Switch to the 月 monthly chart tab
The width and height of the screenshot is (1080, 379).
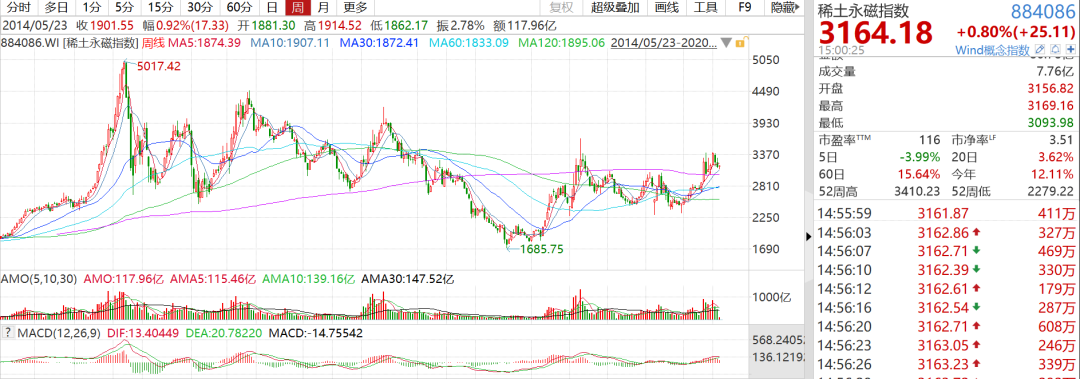coord(323,8)
